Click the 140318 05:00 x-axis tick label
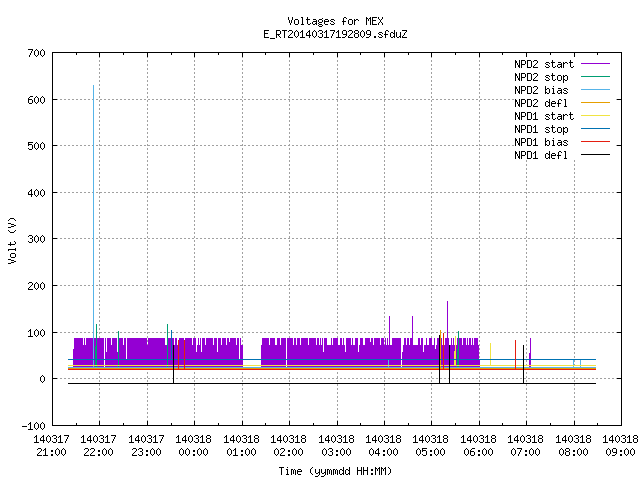Viewport: 640px width, 480px height. pos(431,446)
